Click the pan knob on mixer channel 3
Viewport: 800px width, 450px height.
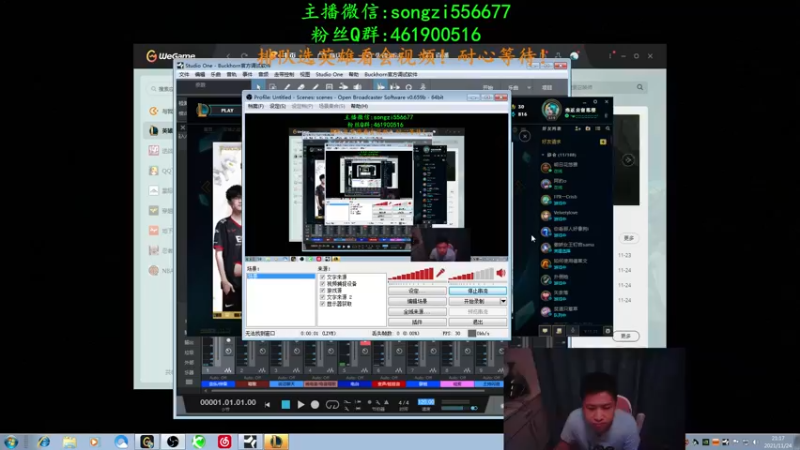(x=296, y=351)
